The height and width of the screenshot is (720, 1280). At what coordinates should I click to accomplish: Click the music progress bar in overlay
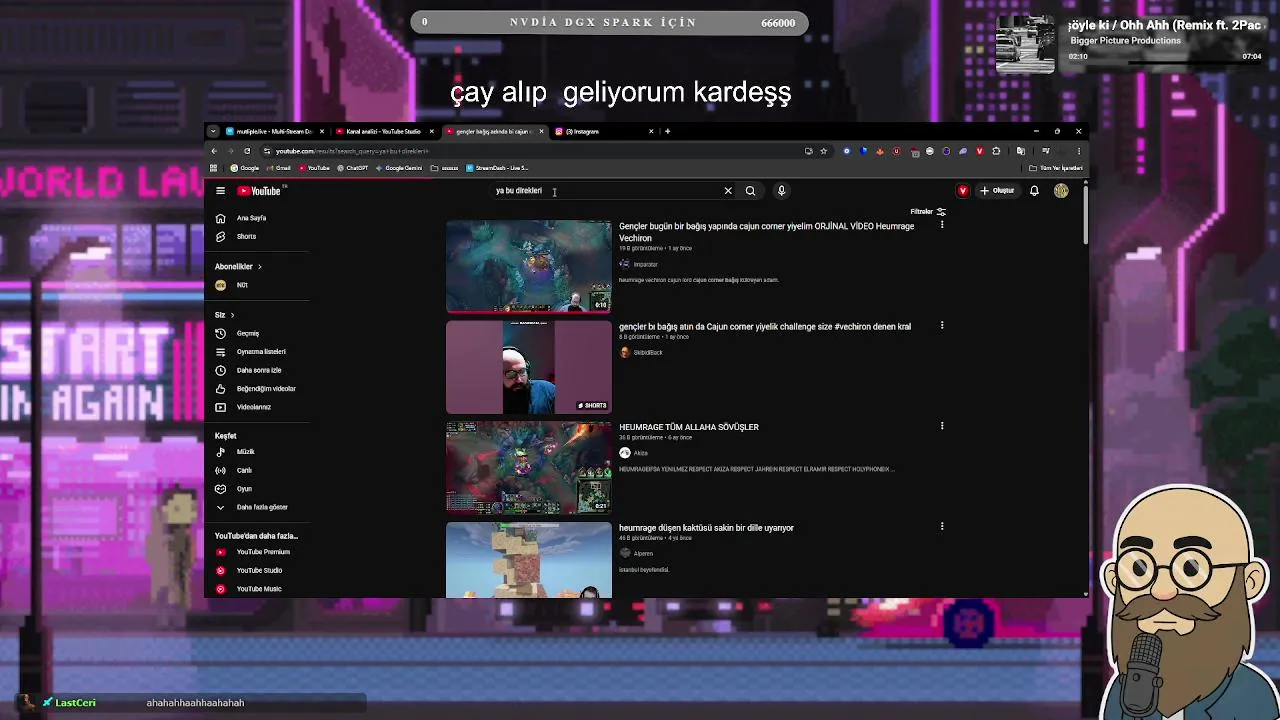(1165, 62)
